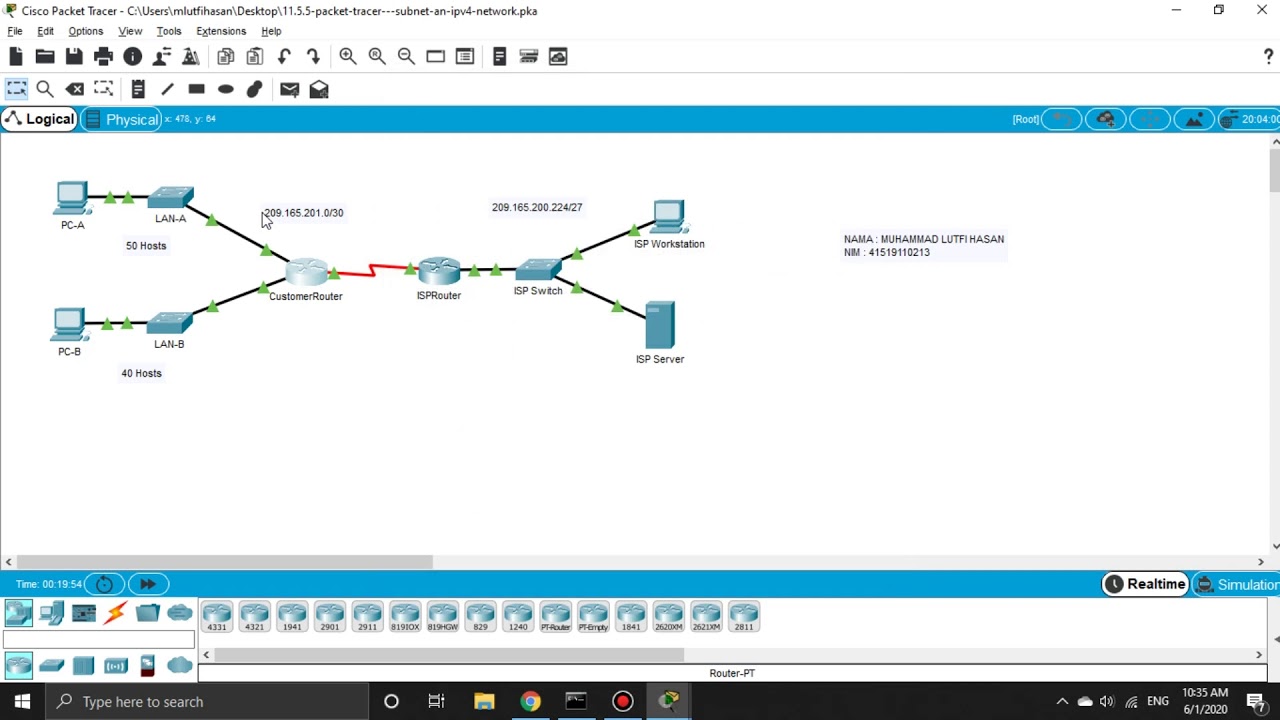Print the topology using the printer icon
The image size is (1280, 720).
(x=103, y=57)
